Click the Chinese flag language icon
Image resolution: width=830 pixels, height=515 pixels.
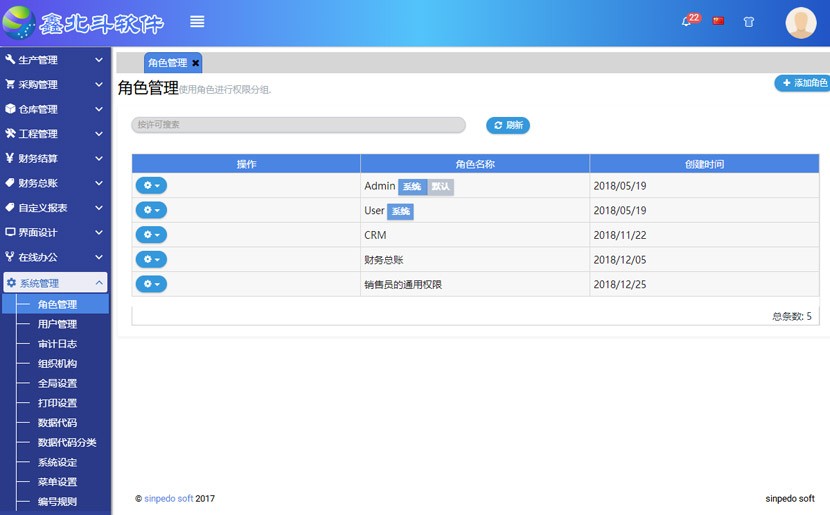718,21
